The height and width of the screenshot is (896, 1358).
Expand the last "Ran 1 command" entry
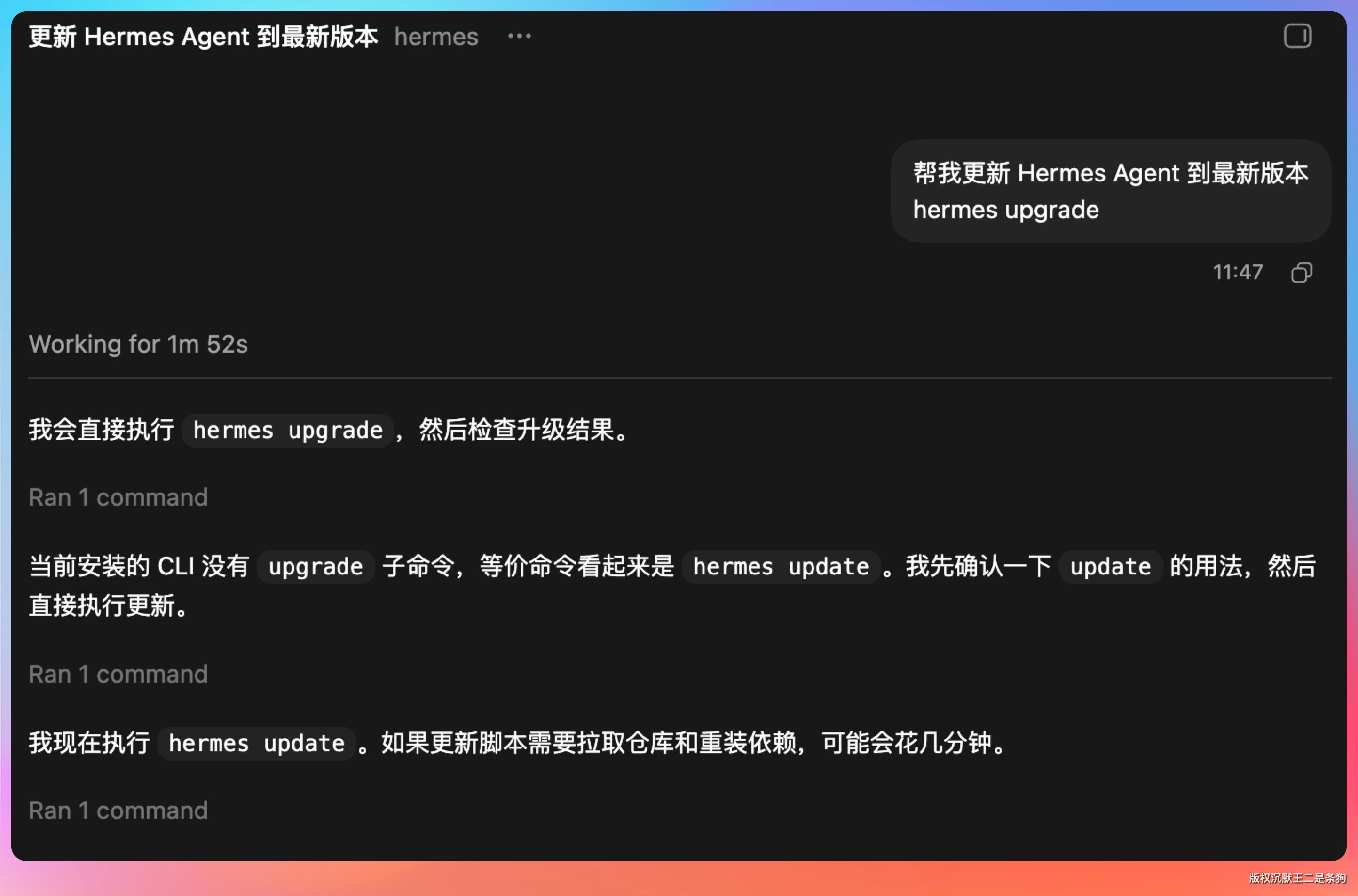click(118, 810)
